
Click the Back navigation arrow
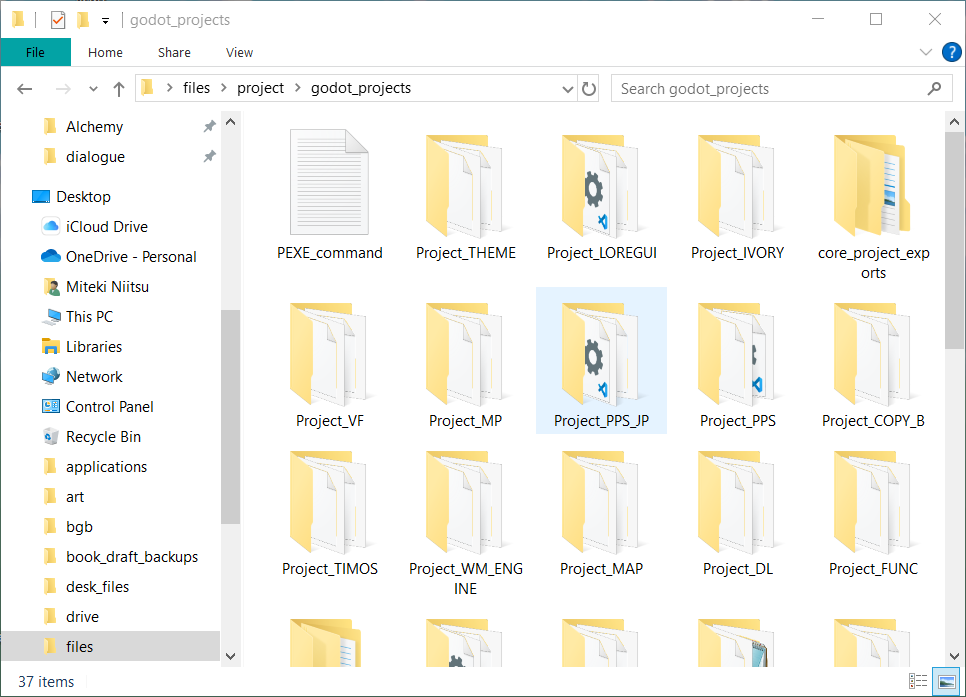25,89
